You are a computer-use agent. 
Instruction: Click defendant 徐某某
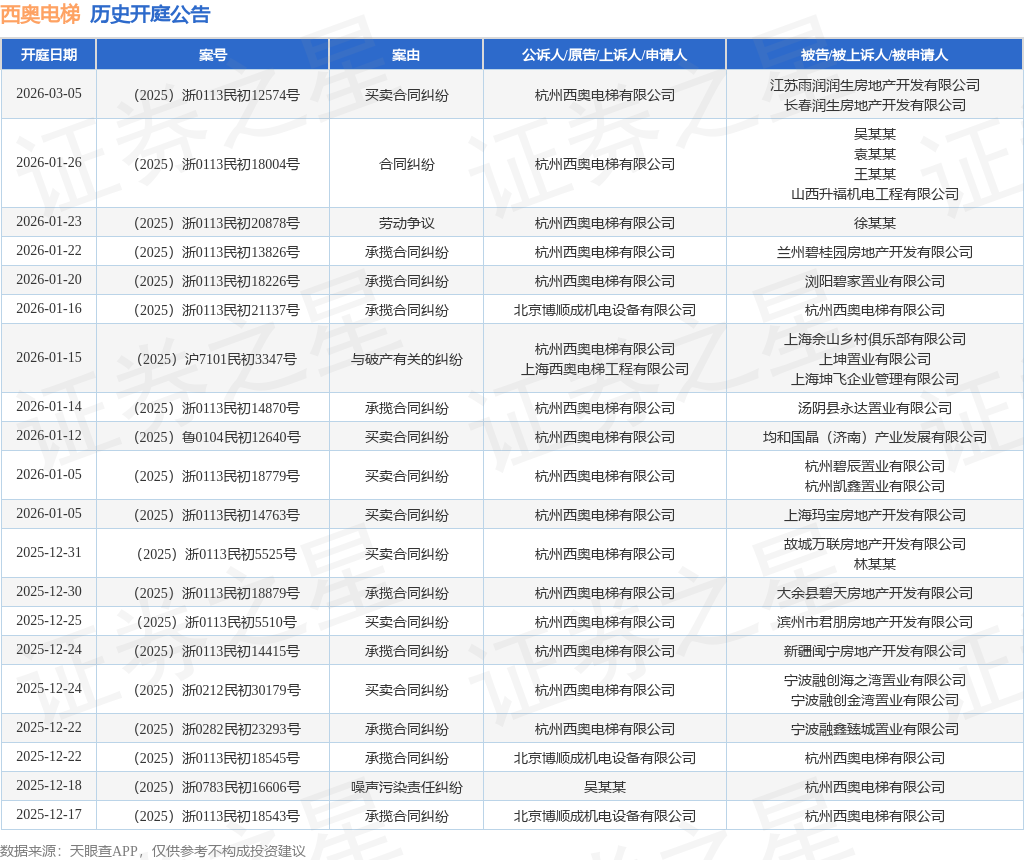(x=875, y=223)
